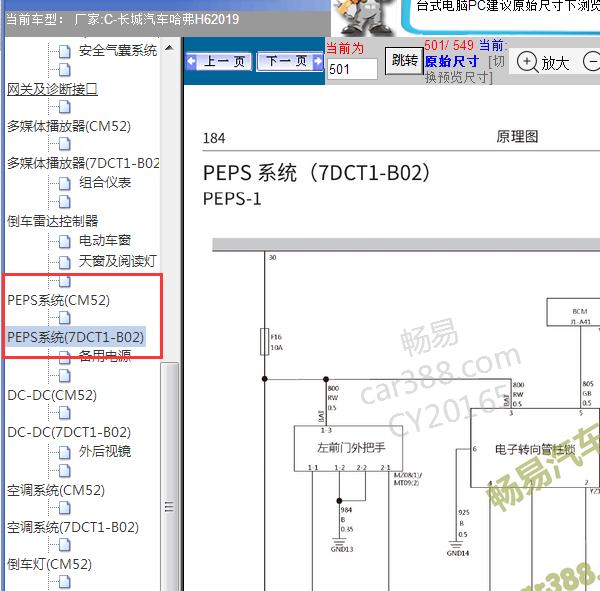Open the 电动车窗 tree item
The width and height of the screenshot is (600, 591).
click(105, 240)
